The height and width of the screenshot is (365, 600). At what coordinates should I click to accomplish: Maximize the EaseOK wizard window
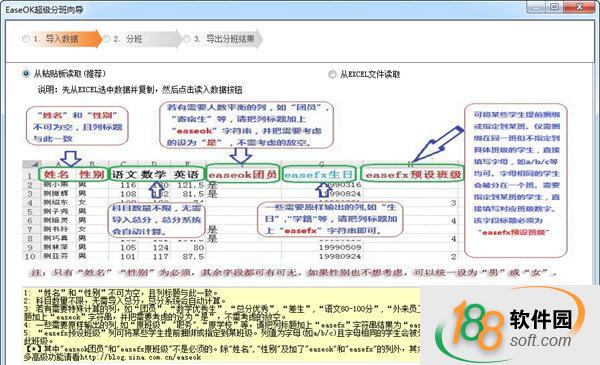[554, 7]
